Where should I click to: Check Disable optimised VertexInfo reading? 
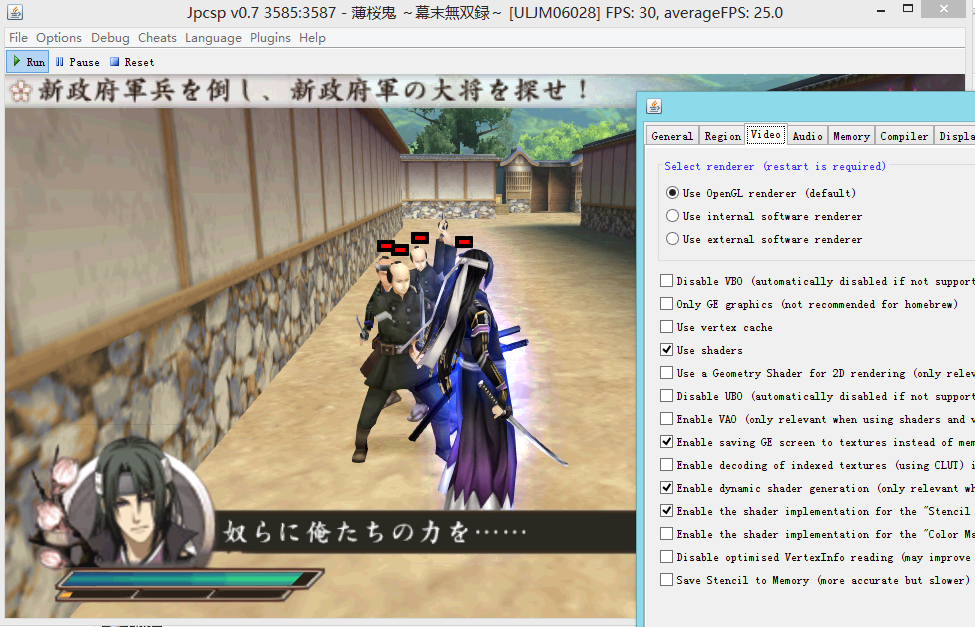(x=667, y=557)
